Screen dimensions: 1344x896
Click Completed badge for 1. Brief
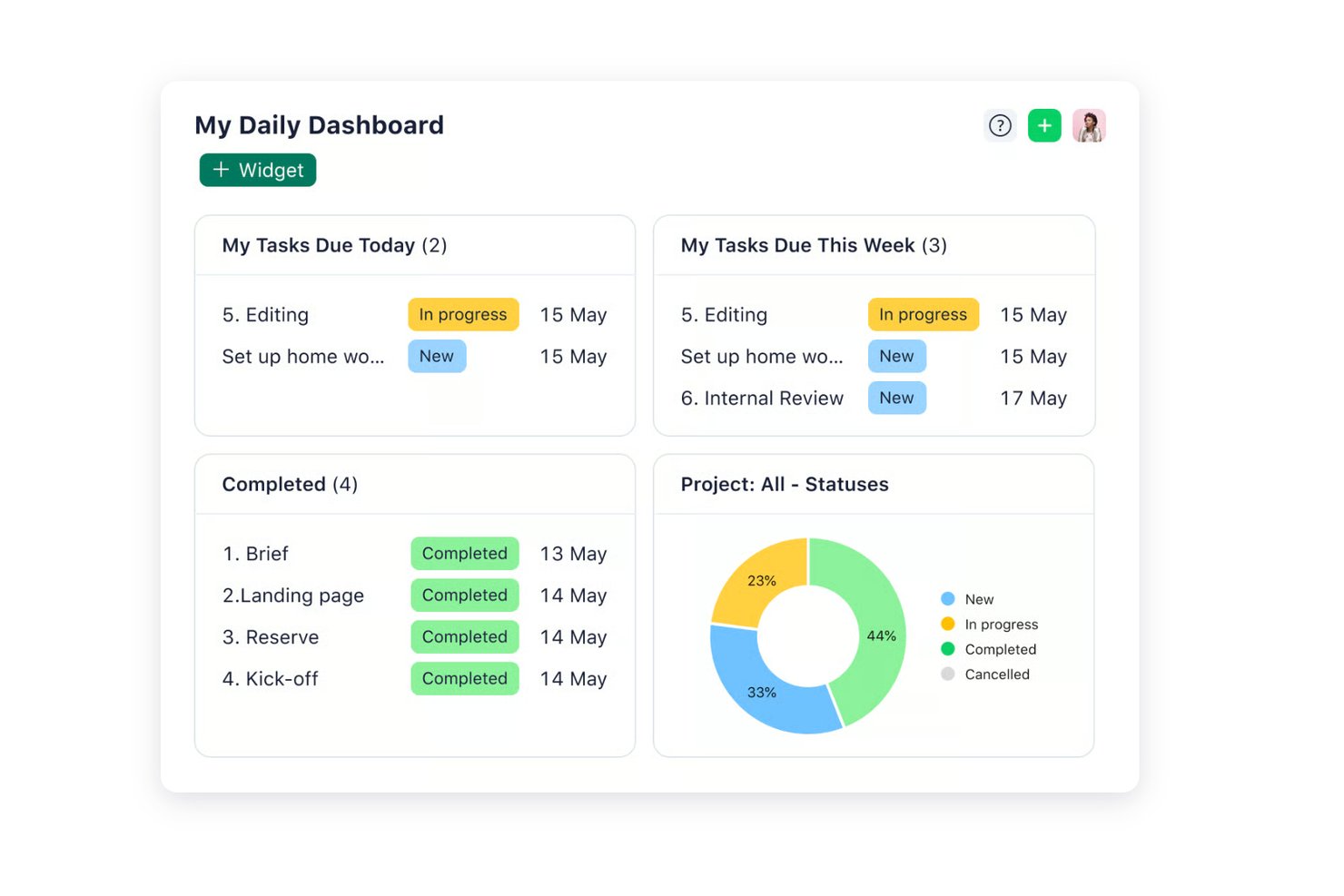tap(465, 553)
